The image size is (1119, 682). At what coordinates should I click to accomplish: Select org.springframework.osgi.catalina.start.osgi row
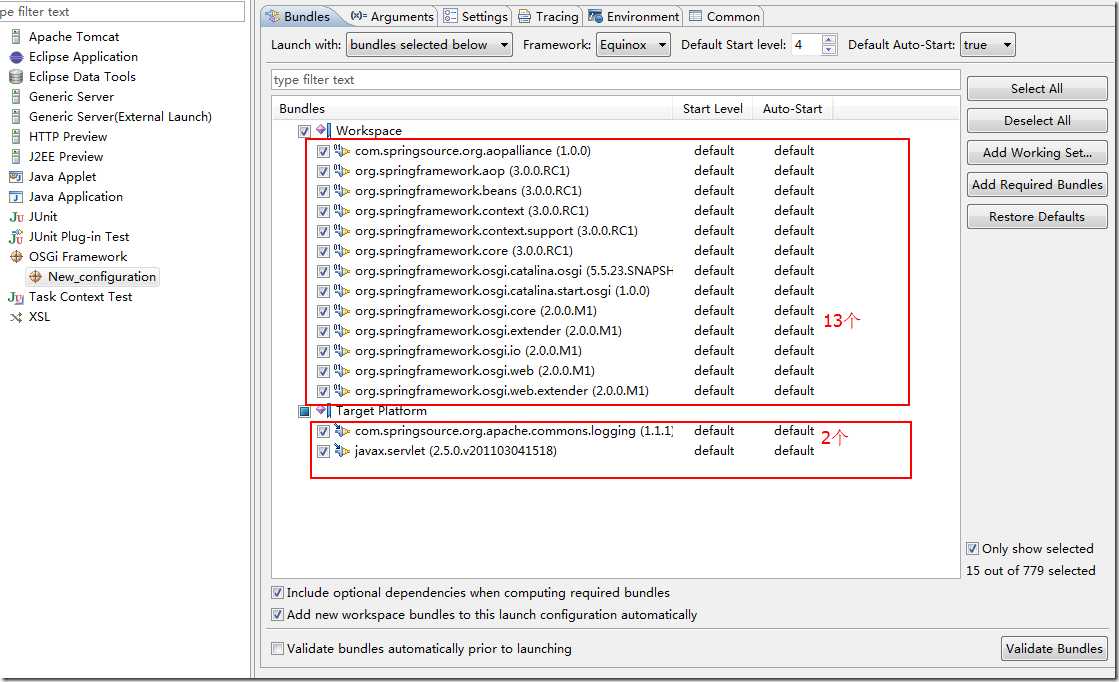coord(502,290)
